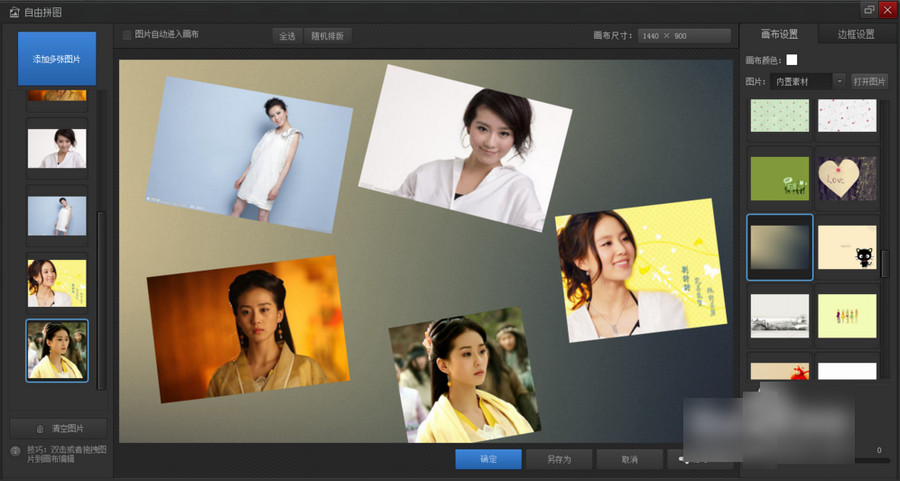Click the 另存为 save-as button
This screenshot has height=481, width=900.
(559, 459)
